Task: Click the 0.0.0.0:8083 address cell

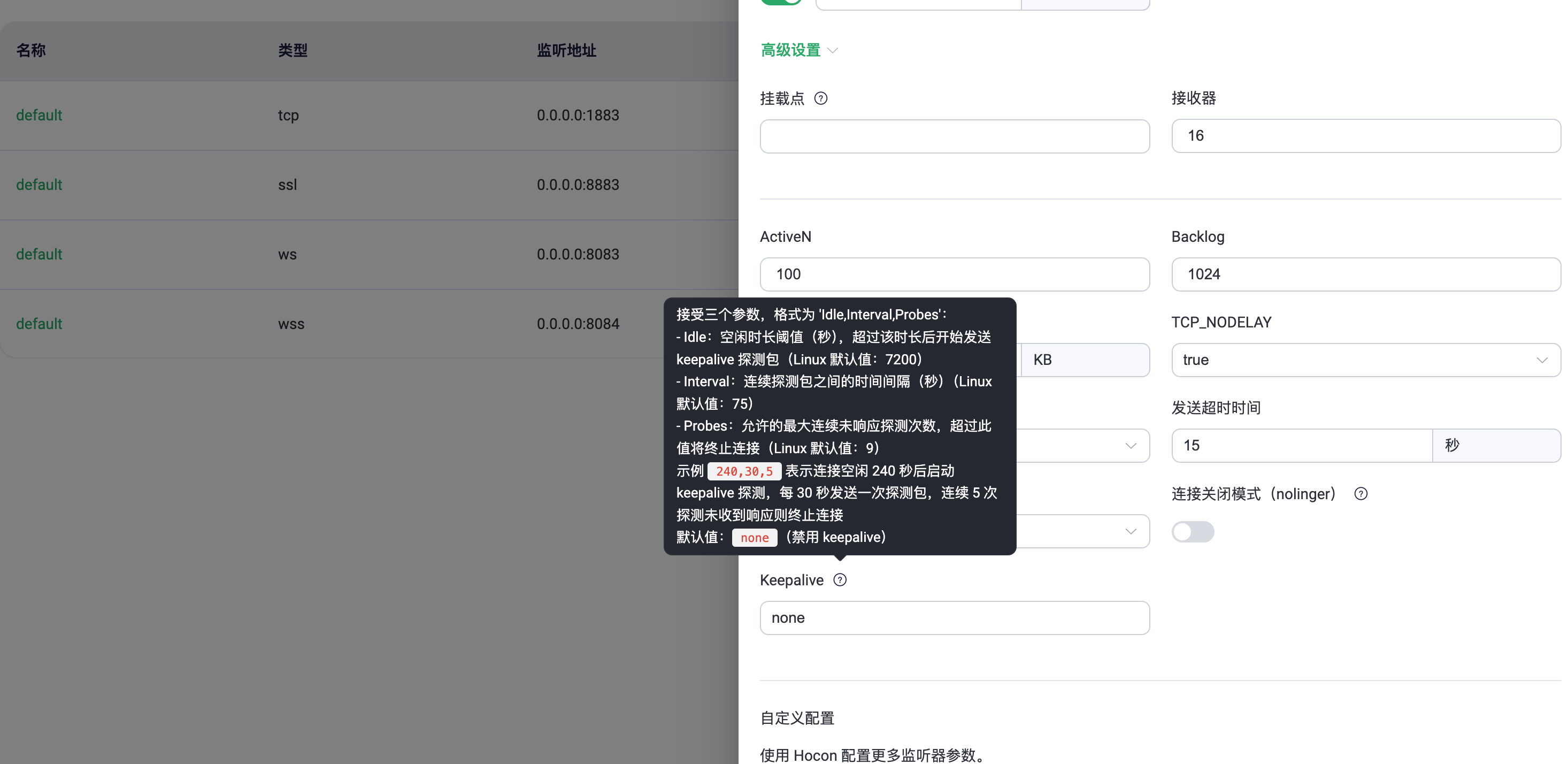Action: pos(578,255)
